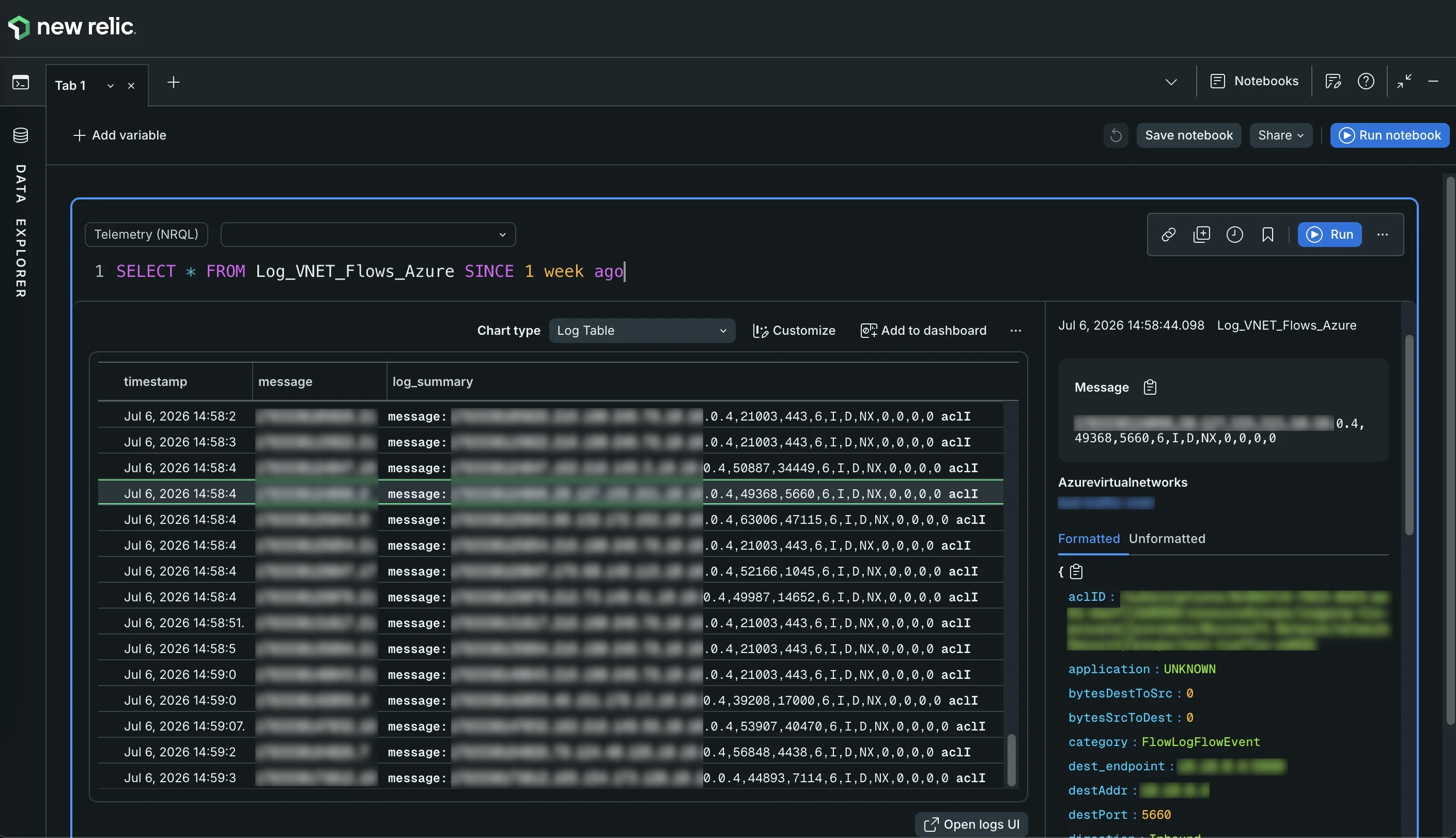Click the aclID attribute key

pos(1087,597)
